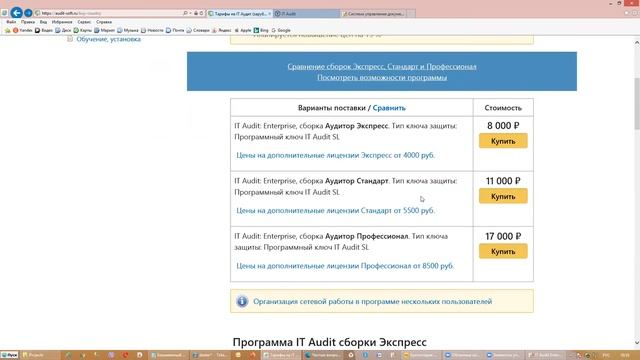Go back using the browser back arrow
The width and height of the screenshot is (640, 360).
(16, 13)
